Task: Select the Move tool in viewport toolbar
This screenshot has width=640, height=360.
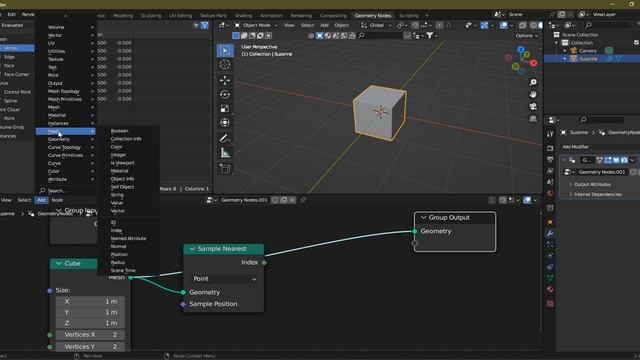Action: pyautogui.click(x=225, y=80)
